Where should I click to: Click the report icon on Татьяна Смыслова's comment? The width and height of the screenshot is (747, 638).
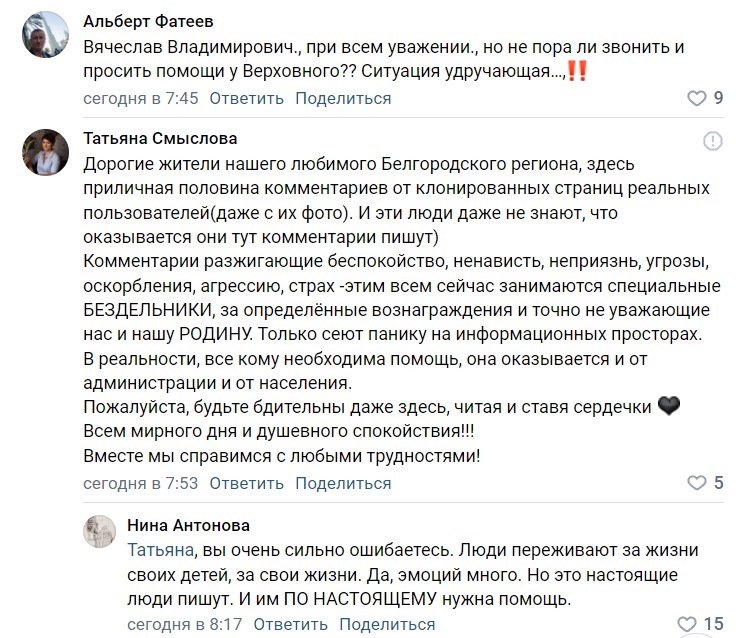pos(712,140)
